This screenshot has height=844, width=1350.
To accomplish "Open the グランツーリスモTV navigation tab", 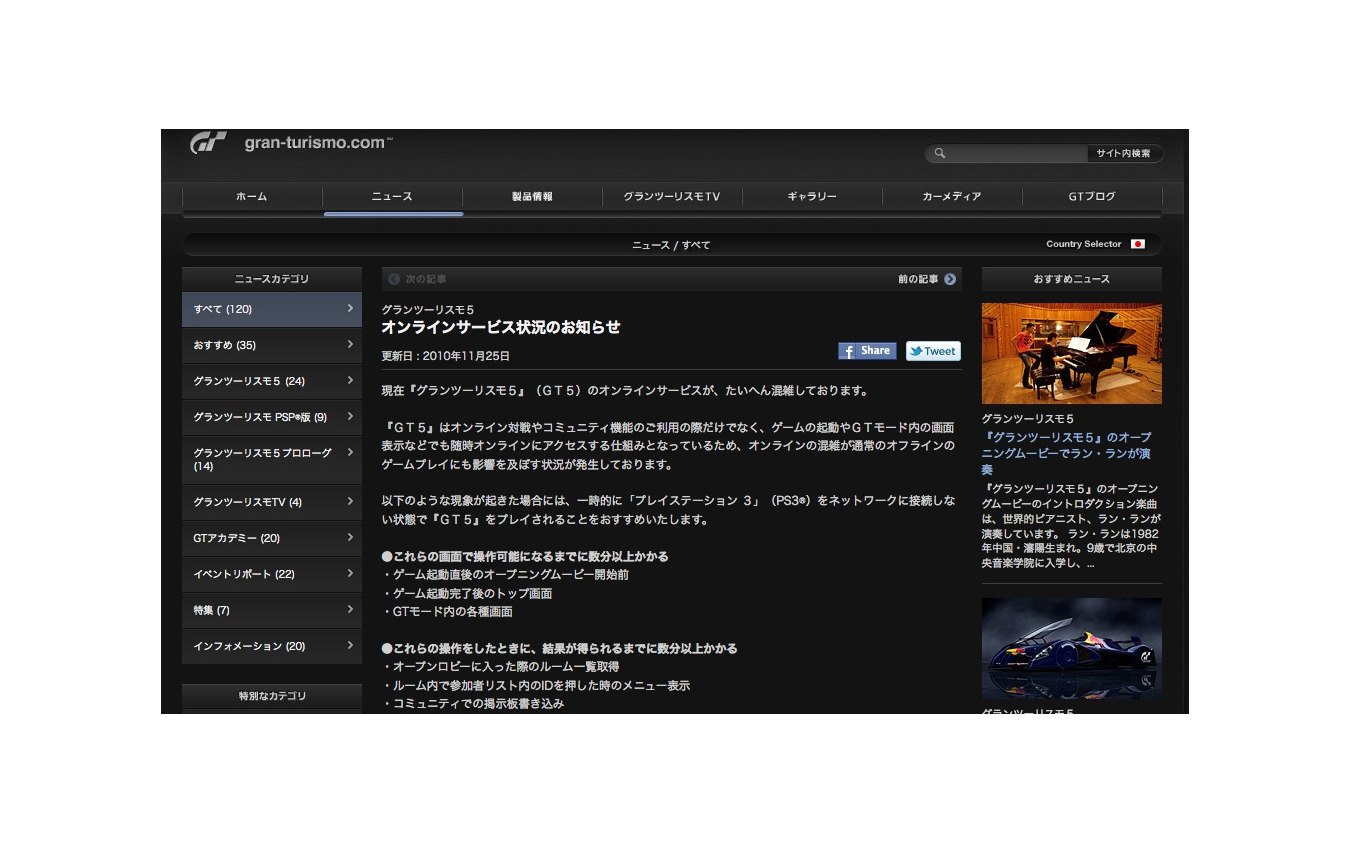I will (672, 197).
